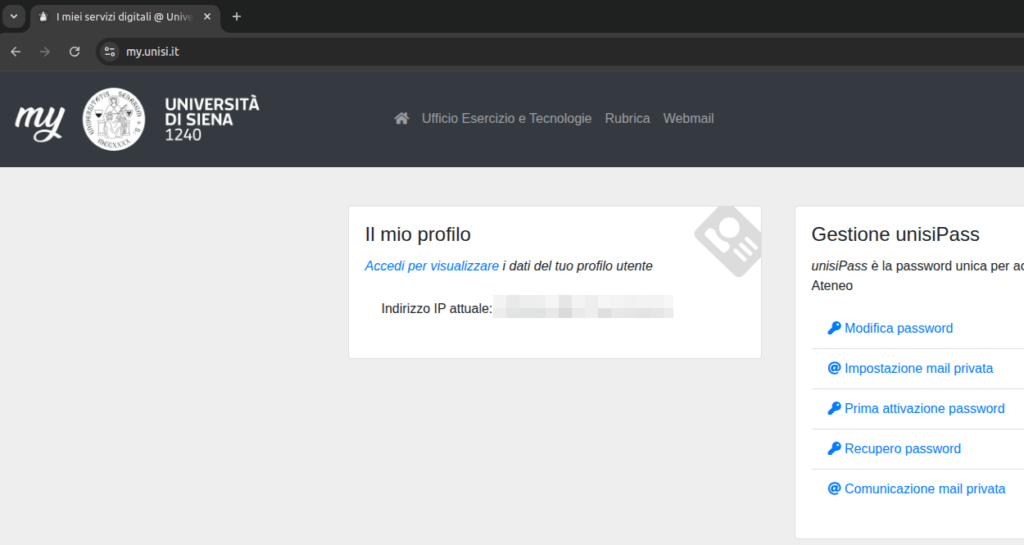Select Impostazione mail privata
Viewport: 1024px width, 545px height.
point(918,368)
